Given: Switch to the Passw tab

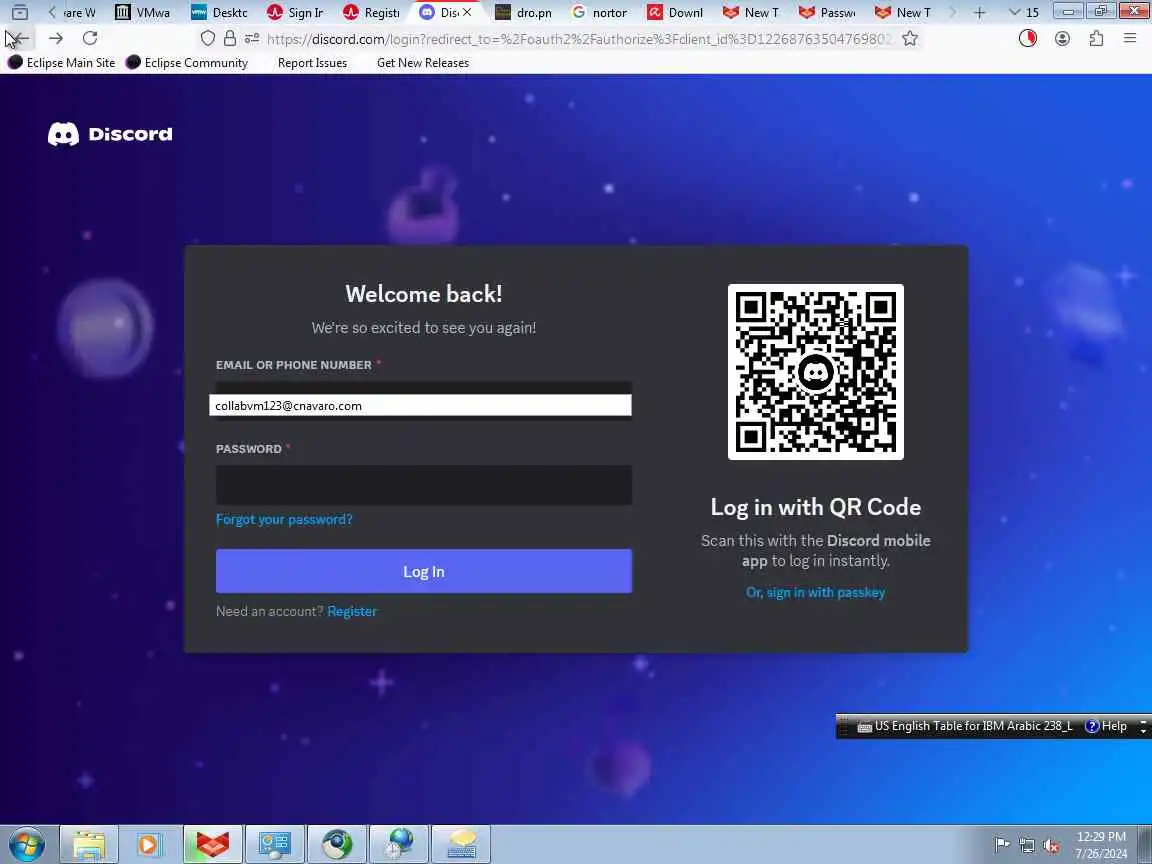Looking at the screenshot, I should 828,12.
